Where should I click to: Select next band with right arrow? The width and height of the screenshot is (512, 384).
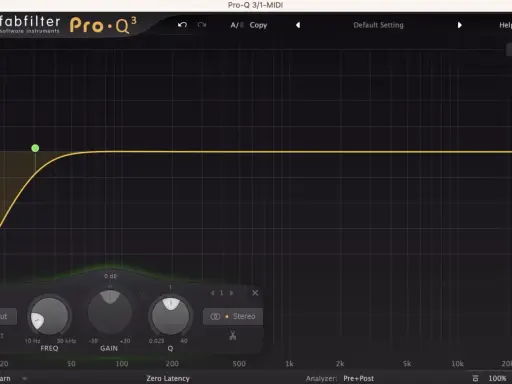pos(231,293)
